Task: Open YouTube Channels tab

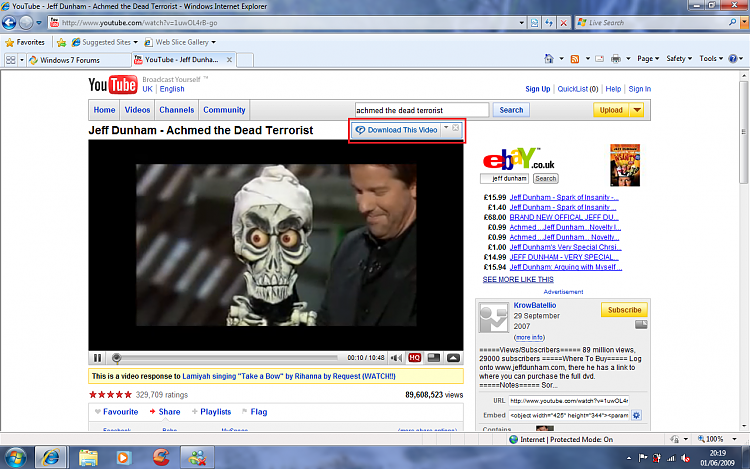Action: point(176,110)
